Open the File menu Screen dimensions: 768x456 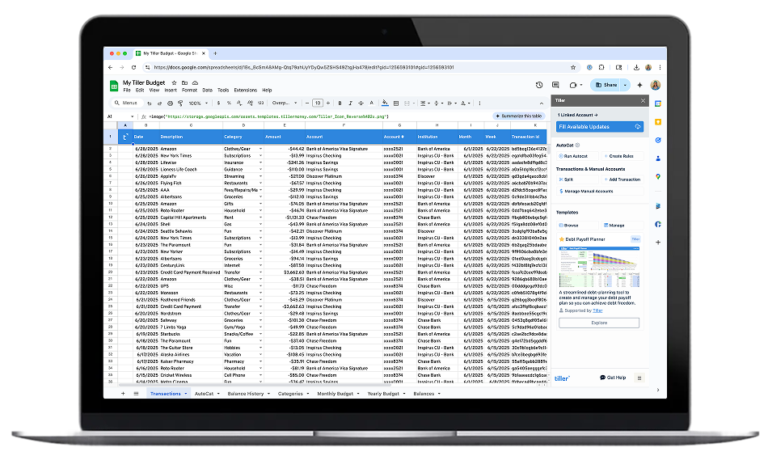(x=127, y=91)
